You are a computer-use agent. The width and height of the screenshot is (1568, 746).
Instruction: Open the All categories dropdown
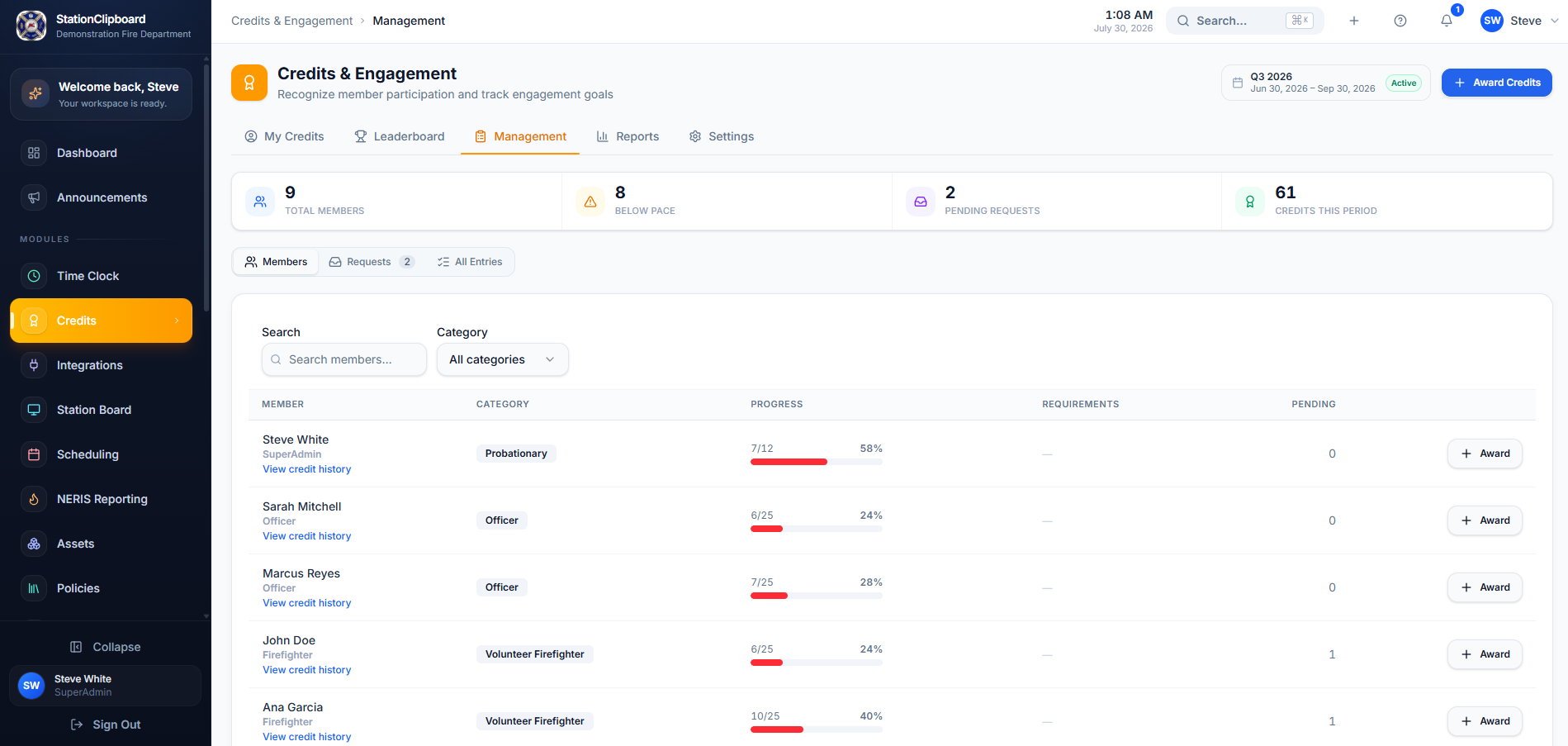point(503,359)
